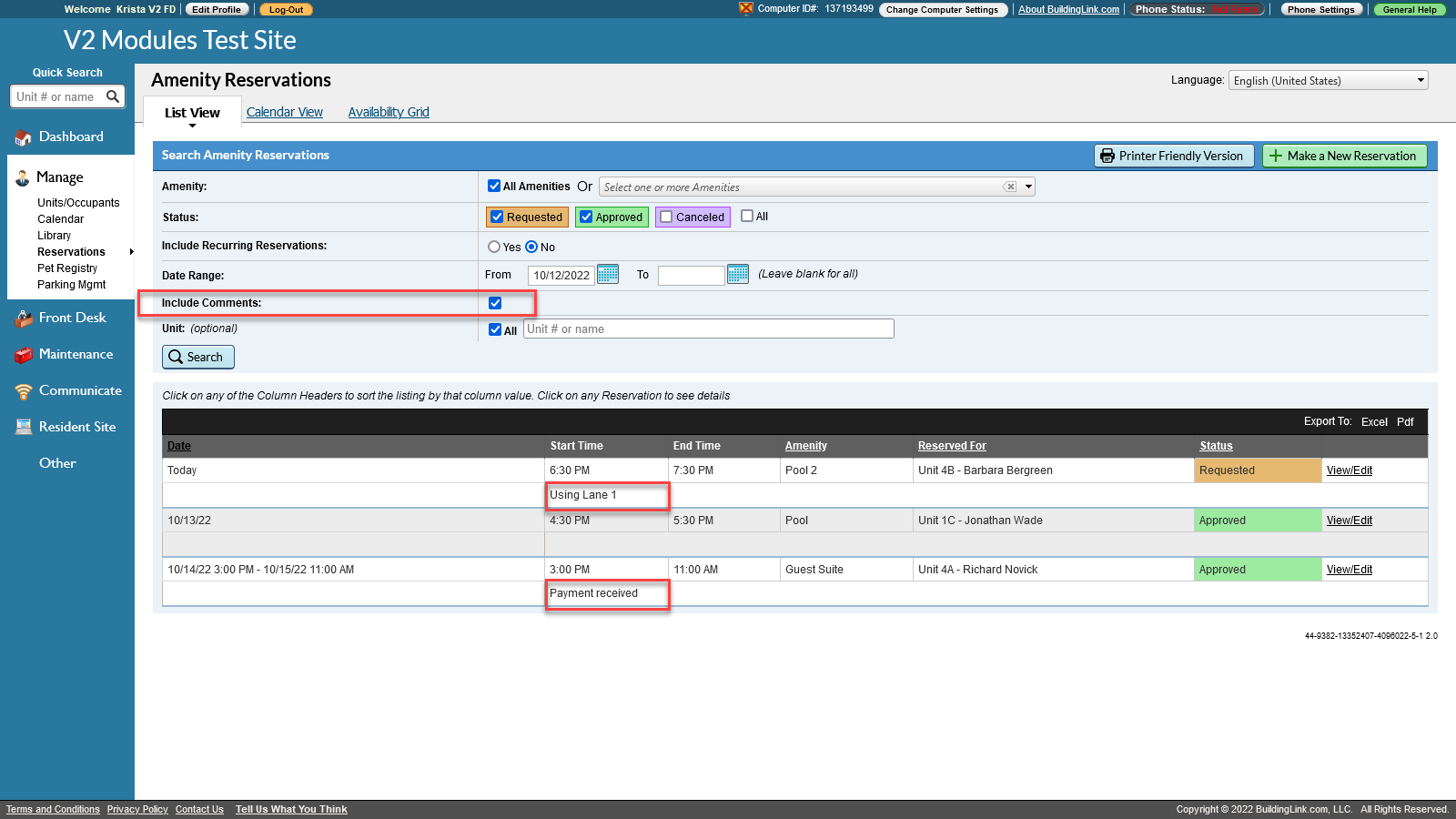Viewport: 1456px width, 819px height.
Task: Click the printer icon on Printer Friendly Version
Action: tap(1108, 156)
